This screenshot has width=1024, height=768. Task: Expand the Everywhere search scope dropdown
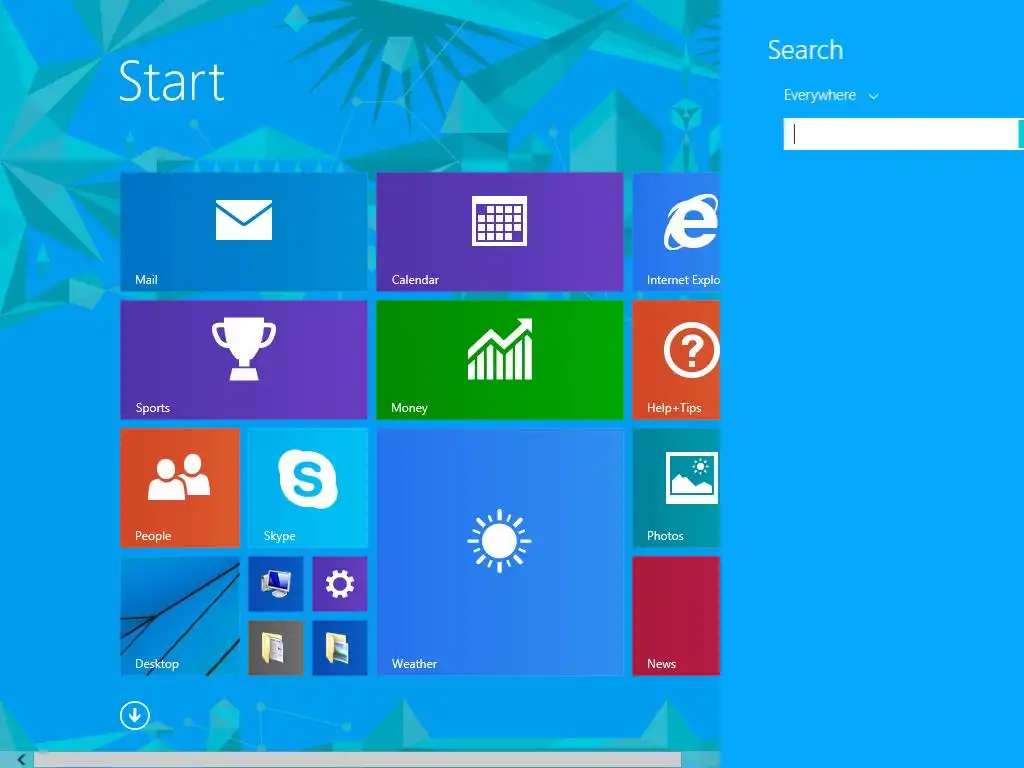pos(831,95)
